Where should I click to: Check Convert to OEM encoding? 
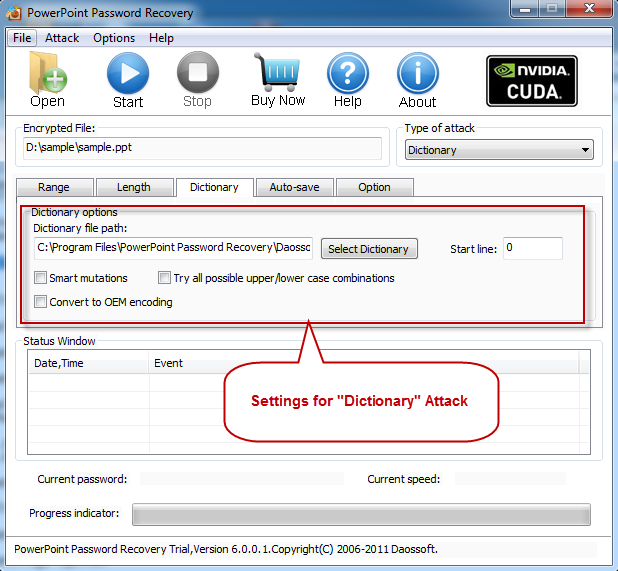pos(40,302)
